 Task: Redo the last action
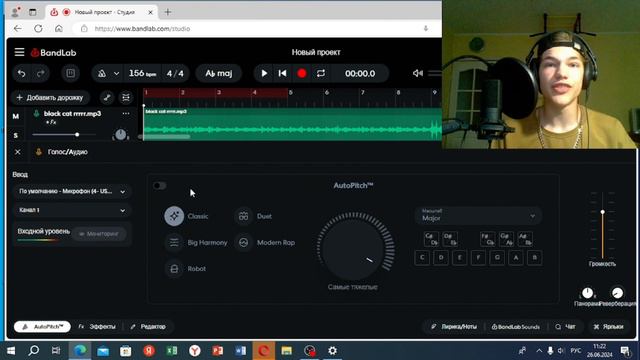(40, 73)
